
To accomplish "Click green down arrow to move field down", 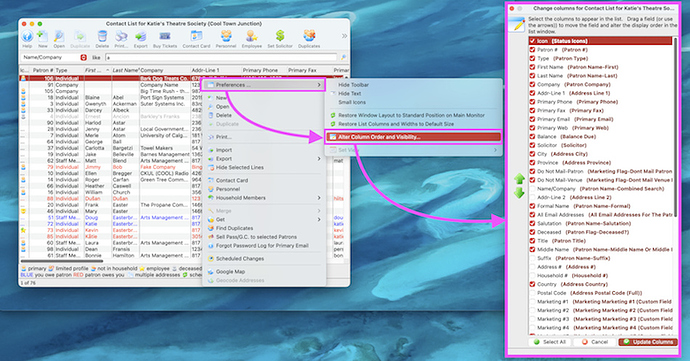I will coord(519,193).
